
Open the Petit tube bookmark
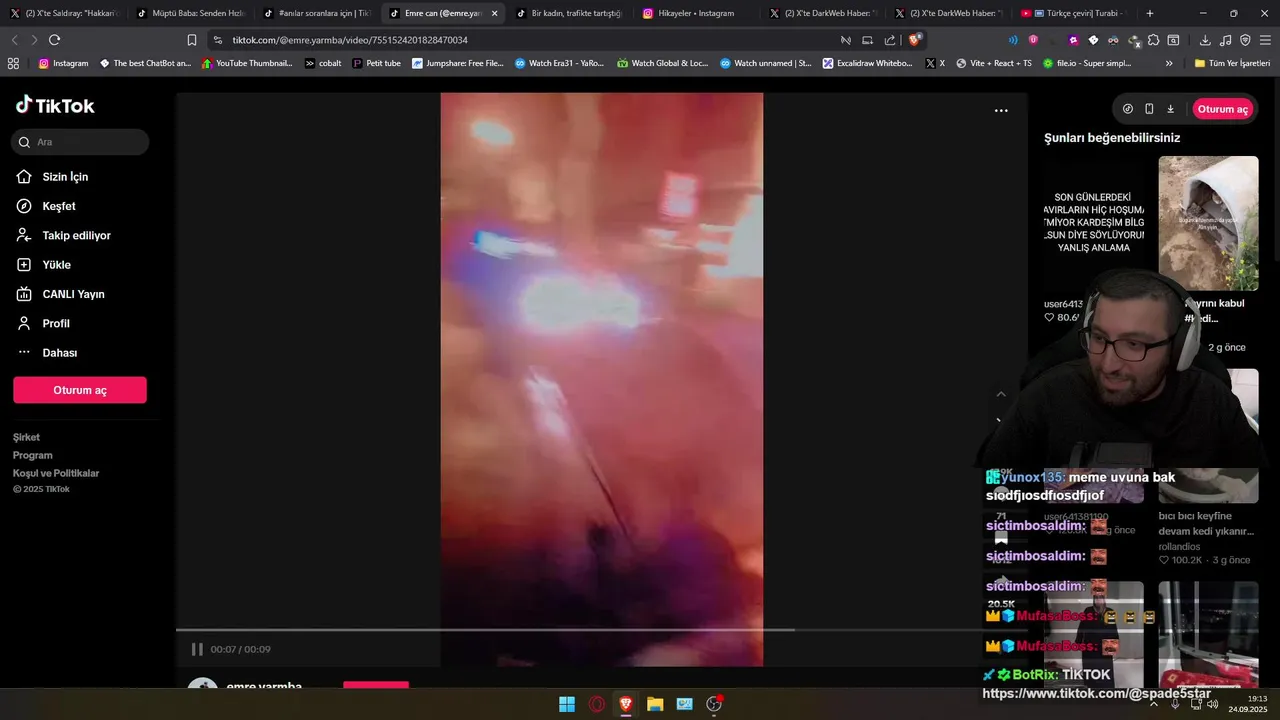[376, 63]
